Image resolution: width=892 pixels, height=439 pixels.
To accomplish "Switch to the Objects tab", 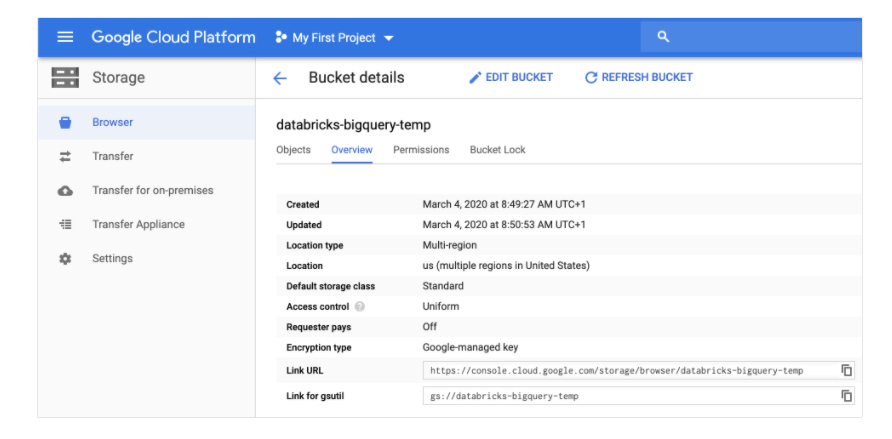I will click(293, 150).
